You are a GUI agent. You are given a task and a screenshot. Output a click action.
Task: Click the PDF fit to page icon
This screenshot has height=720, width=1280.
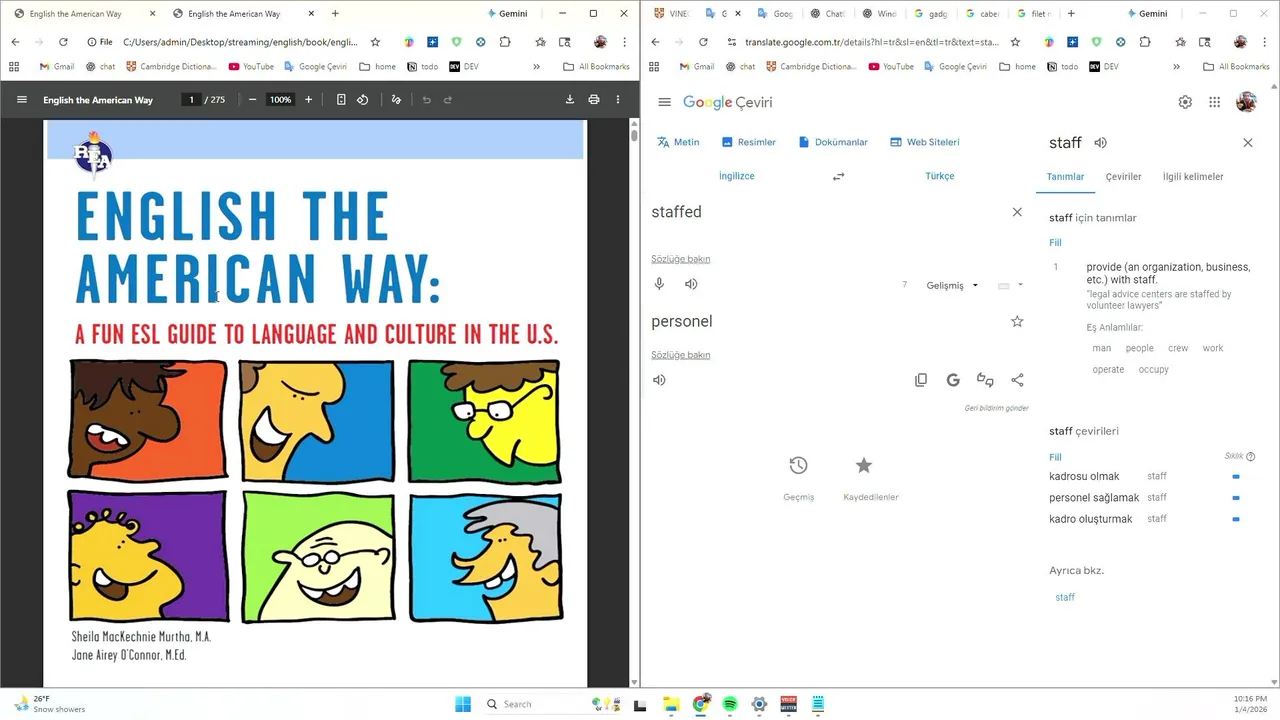(x=341, y=100)
